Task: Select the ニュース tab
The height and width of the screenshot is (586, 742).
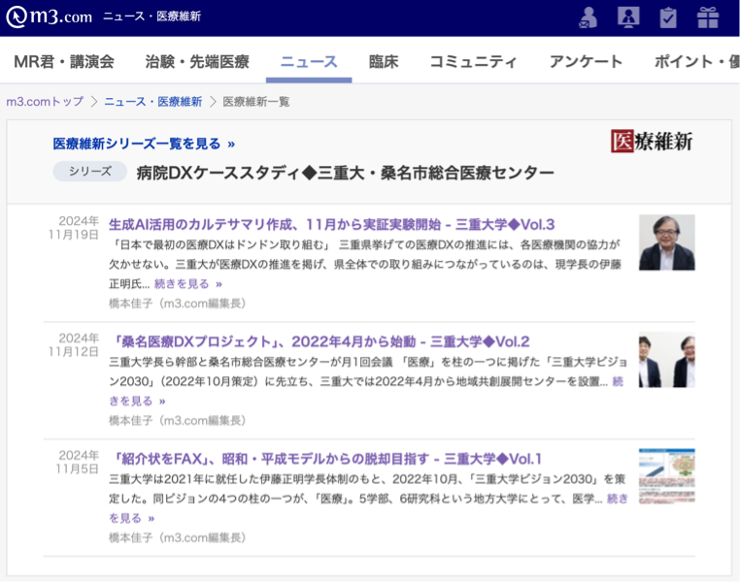Action: 309,62
